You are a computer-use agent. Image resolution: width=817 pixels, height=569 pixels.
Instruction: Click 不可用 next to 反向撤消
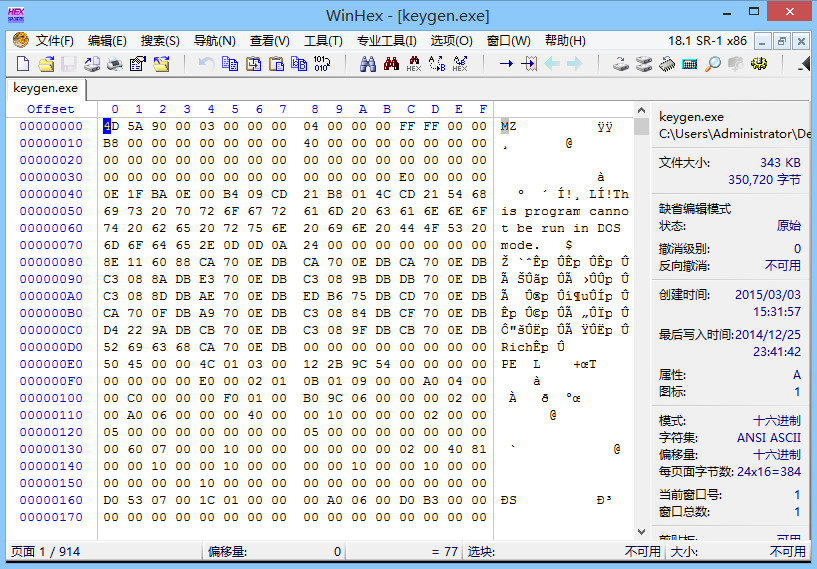pos(783,266)
